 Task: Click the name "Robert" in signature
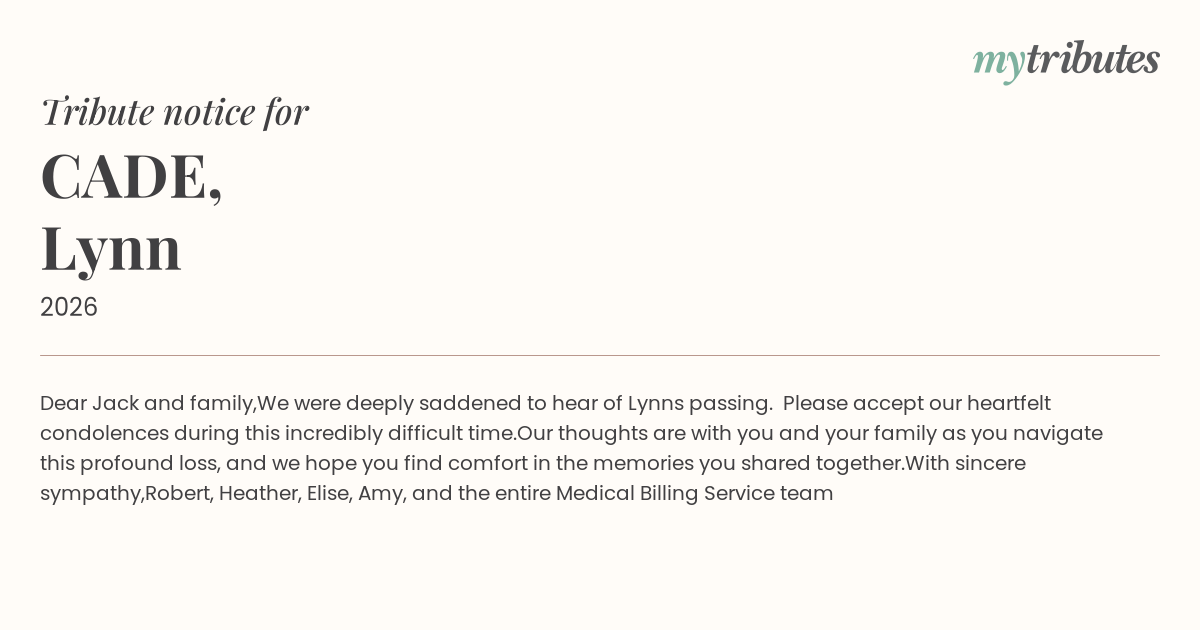tap(177, 493)
